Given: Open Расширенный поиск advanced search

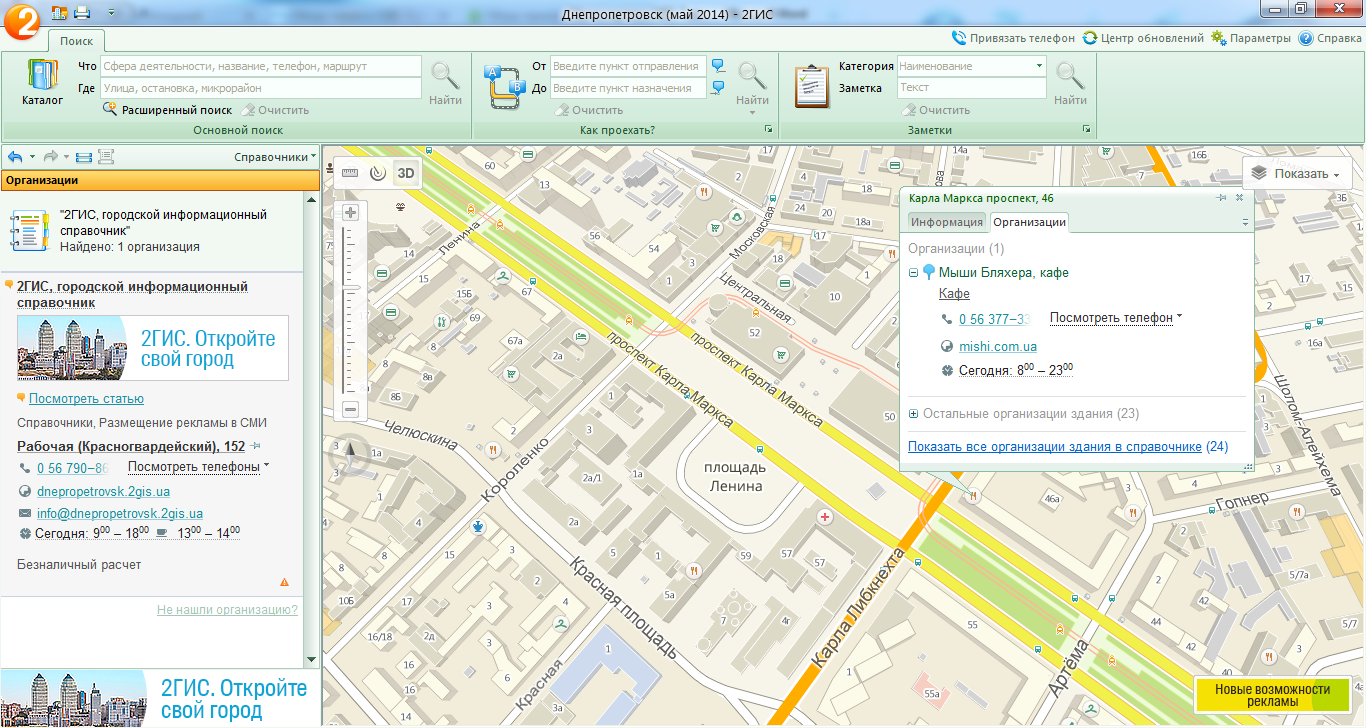Looking at the screenshot, I should [x=168, y=110].
